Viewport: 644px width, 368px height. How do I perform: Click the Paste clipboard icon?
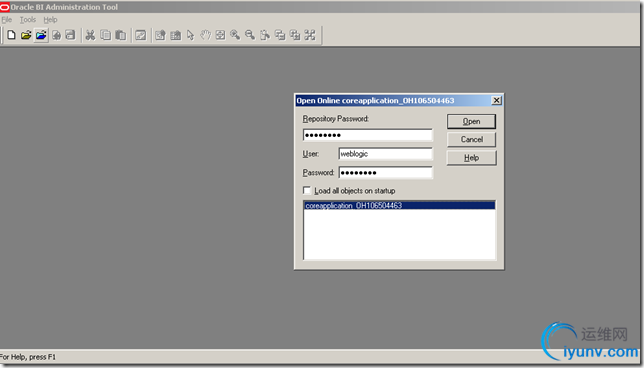click(x=120, y=35)
